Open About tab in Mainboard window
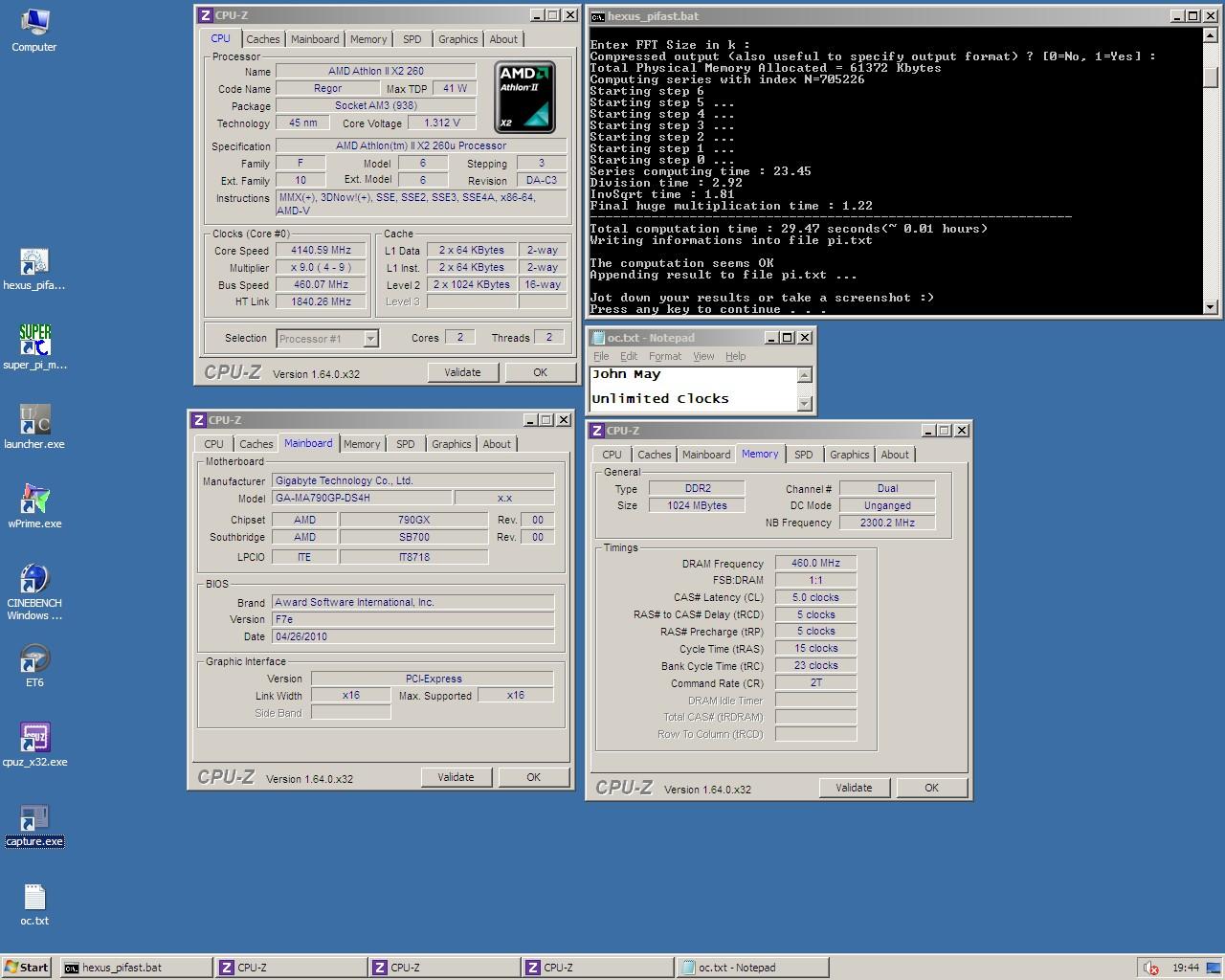 coord(497,444)
